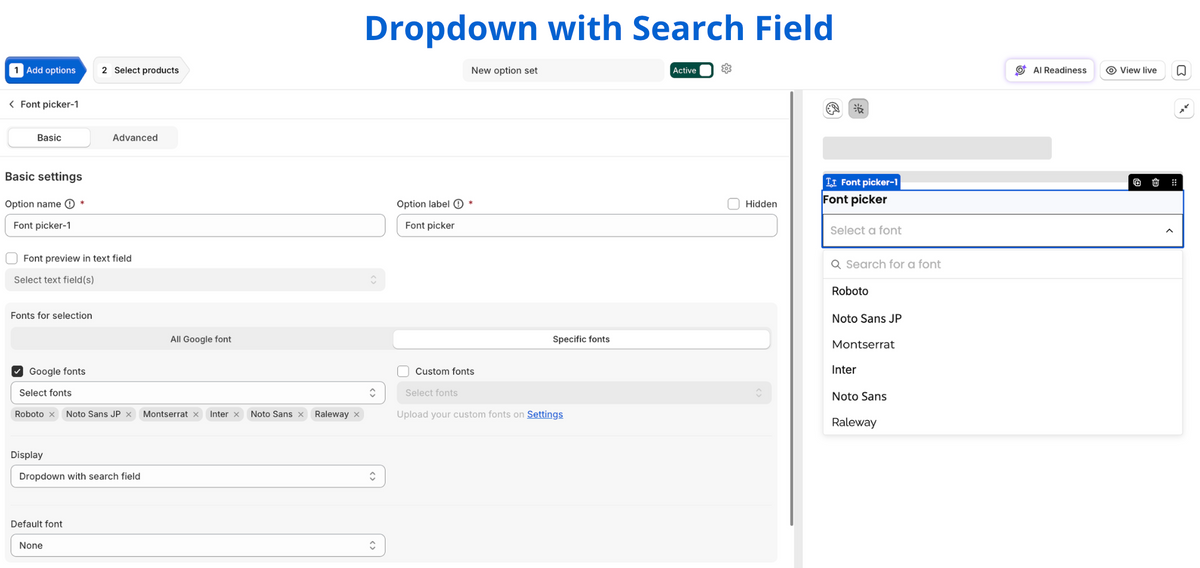Click the Option label input field
The image size is (1200, 568).
tap(587, 226)
